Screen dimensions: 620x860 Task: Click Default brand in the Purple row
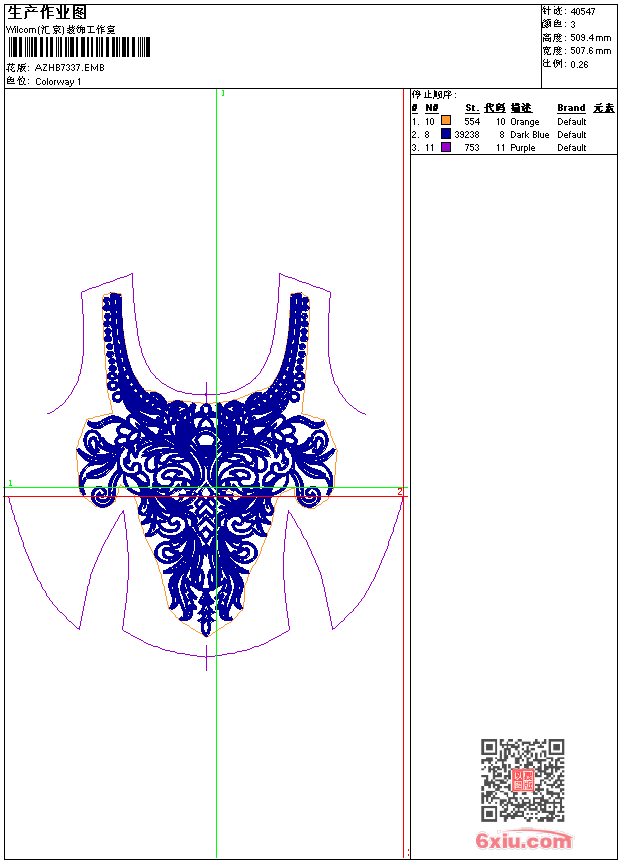click(x=572, y=148)
